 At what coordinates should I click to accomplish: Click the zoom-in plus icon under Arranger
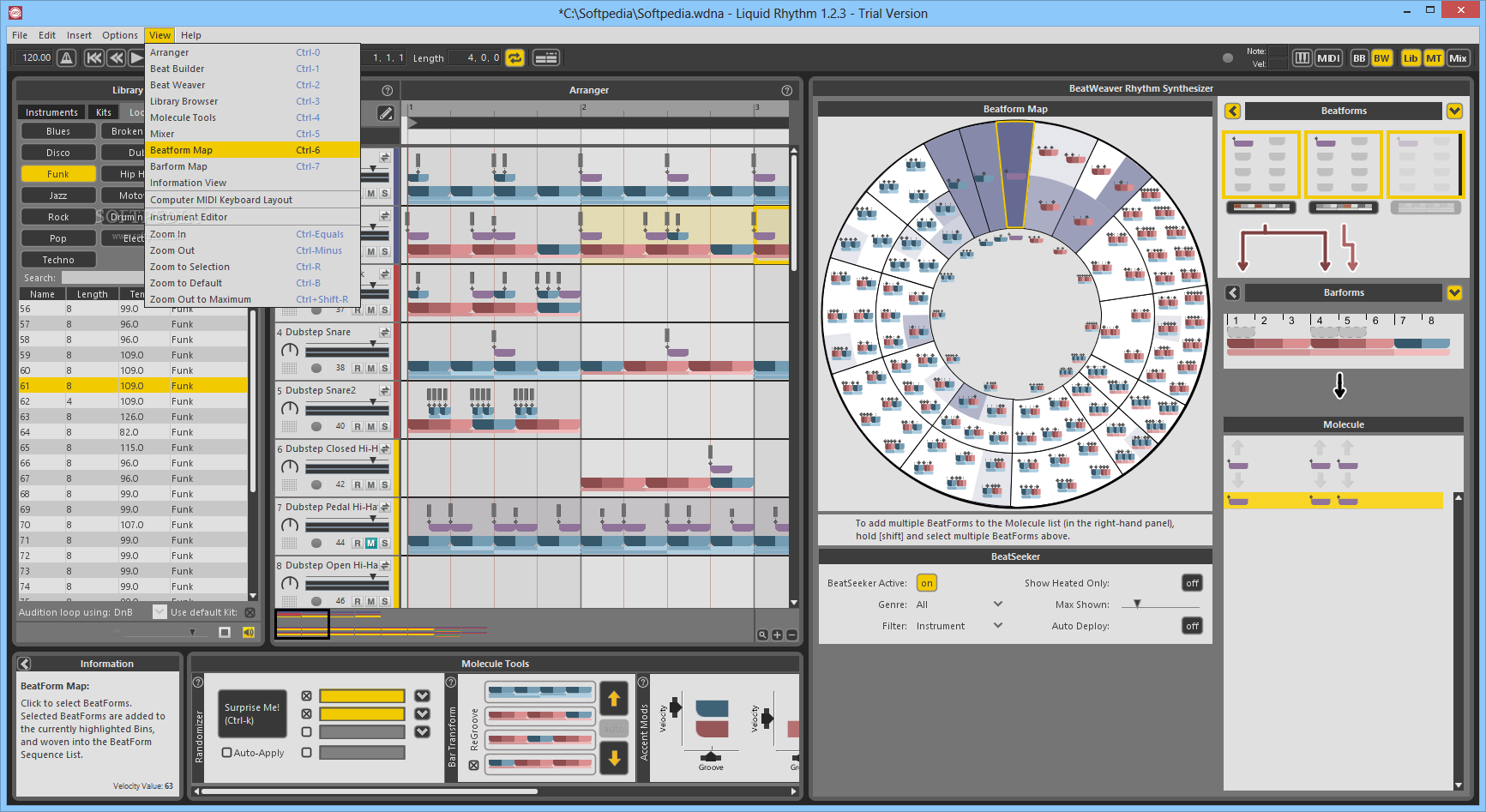777,635
